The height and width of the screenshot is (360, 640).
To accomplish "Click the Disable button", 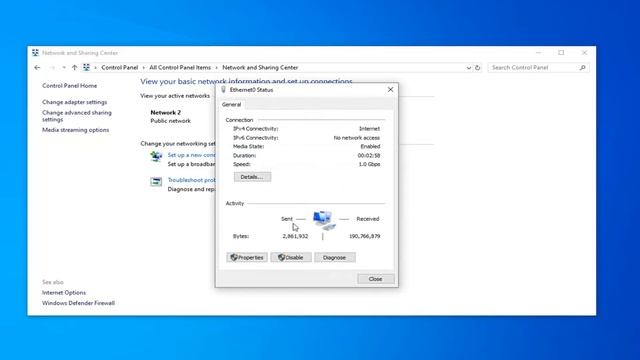I will 291,258.
